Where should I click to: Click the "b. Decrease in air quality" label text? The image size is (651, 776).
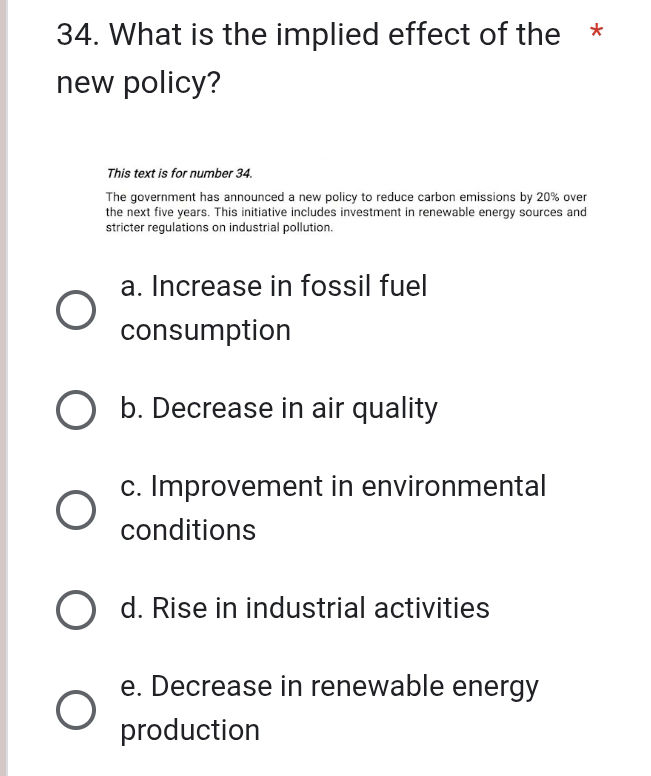(279, 409)
